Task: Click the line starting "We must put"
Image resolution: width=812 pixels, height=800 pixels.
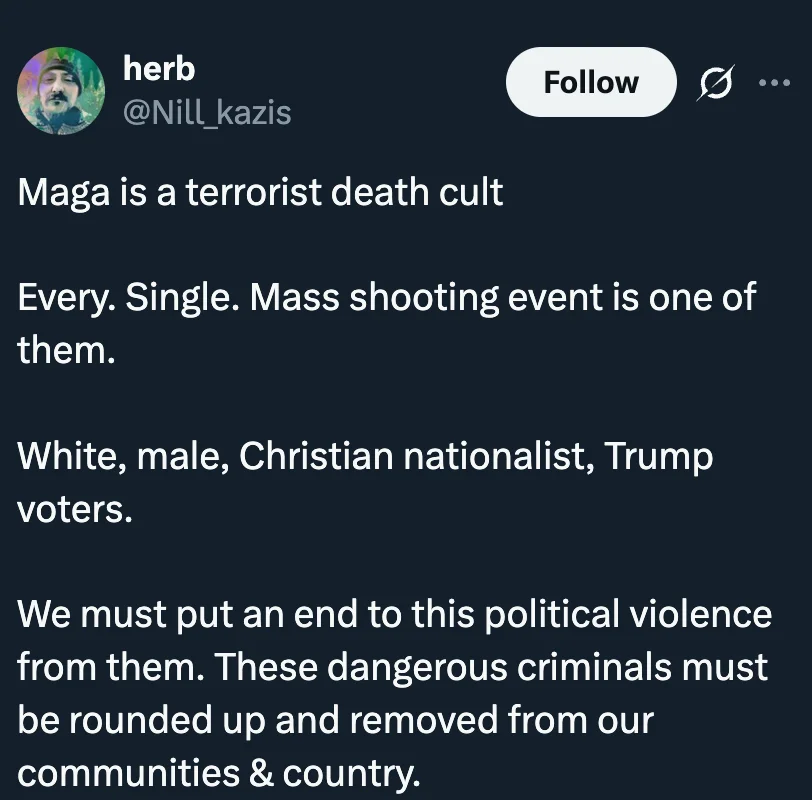Action: point(395,613)
